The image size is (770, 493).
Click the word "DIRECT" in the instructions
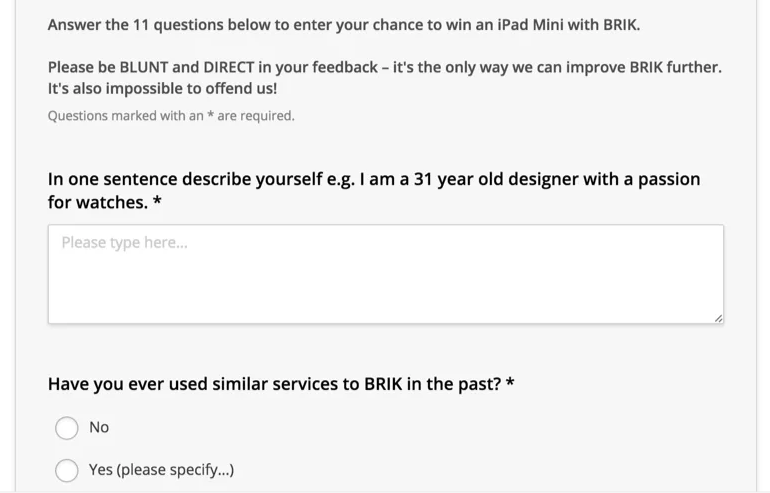229,67
